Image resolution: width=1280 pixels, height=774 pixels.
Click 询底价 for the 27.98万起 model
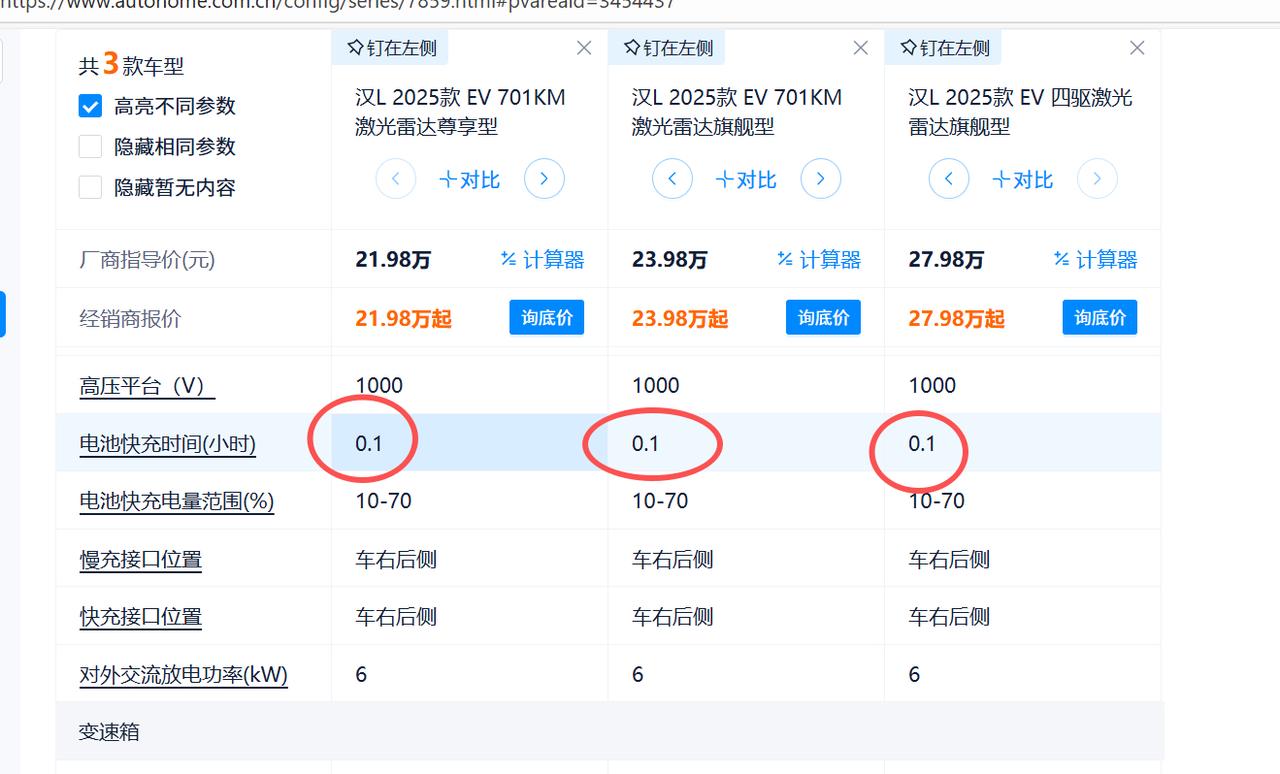1099,318
